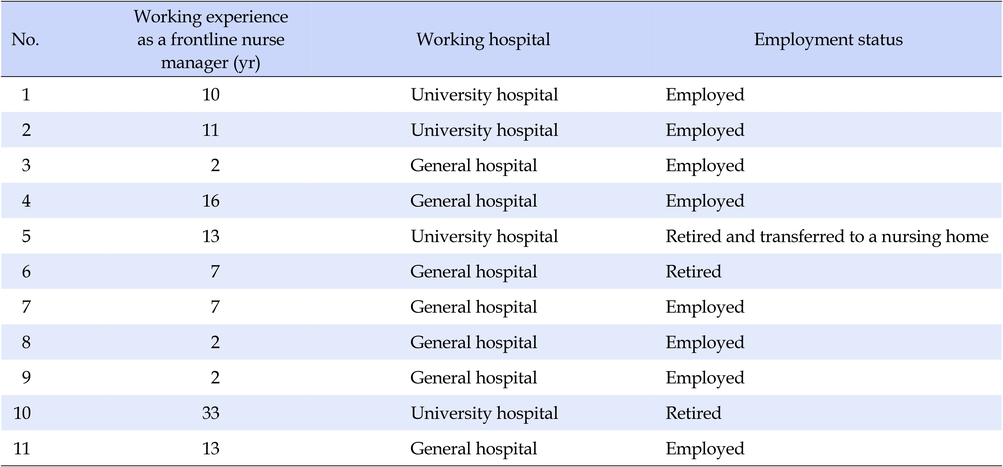Click row 3 'Employed' status cell
This screenshot has width=1003, height=467.
(705, 166)
